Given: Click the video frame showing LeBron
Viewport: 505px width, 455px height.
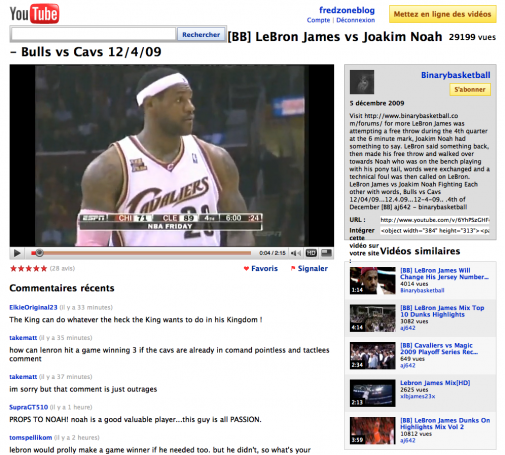Looking at the screenshot, I should click(172, 156).
